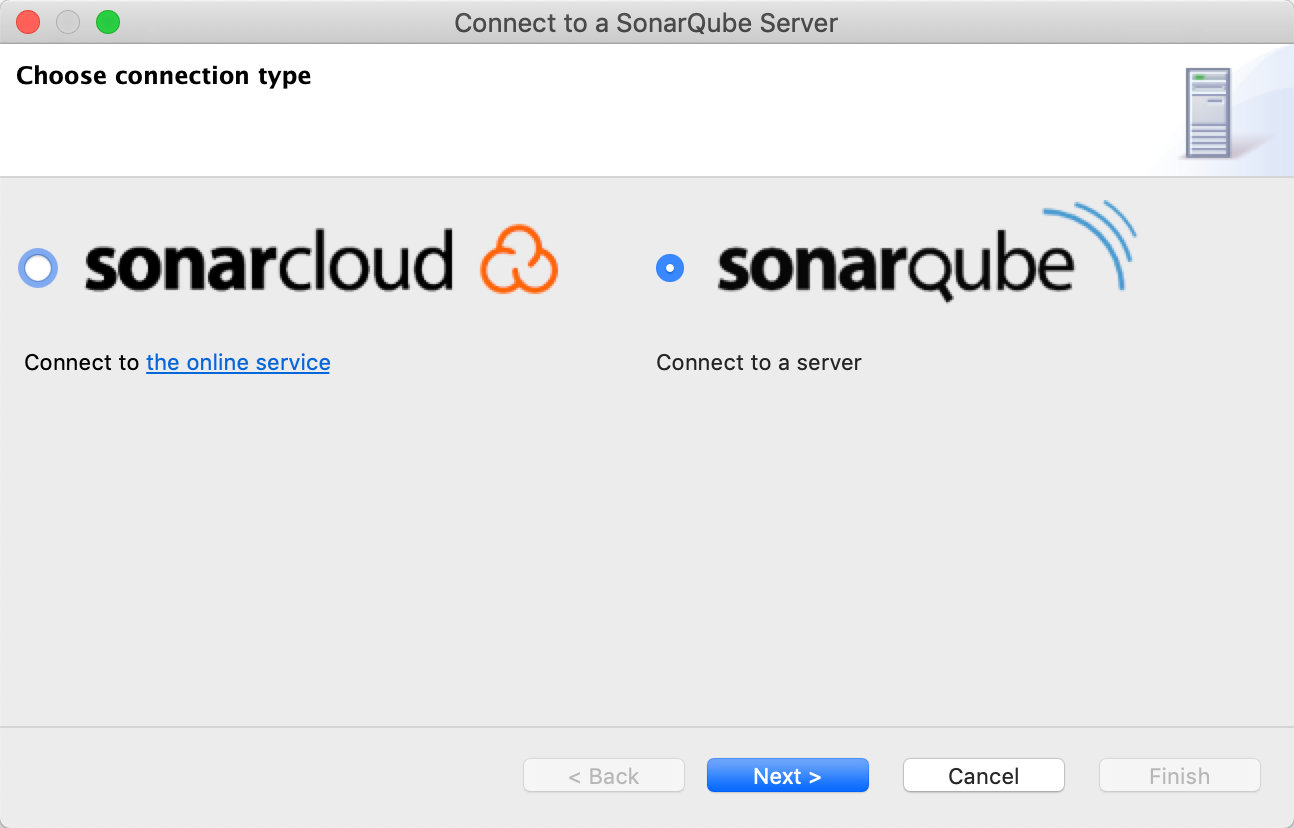This screenshot has height=828, width=1294.
Task: Select the SonarCloud radio button
Action: [x=38, y=267]
